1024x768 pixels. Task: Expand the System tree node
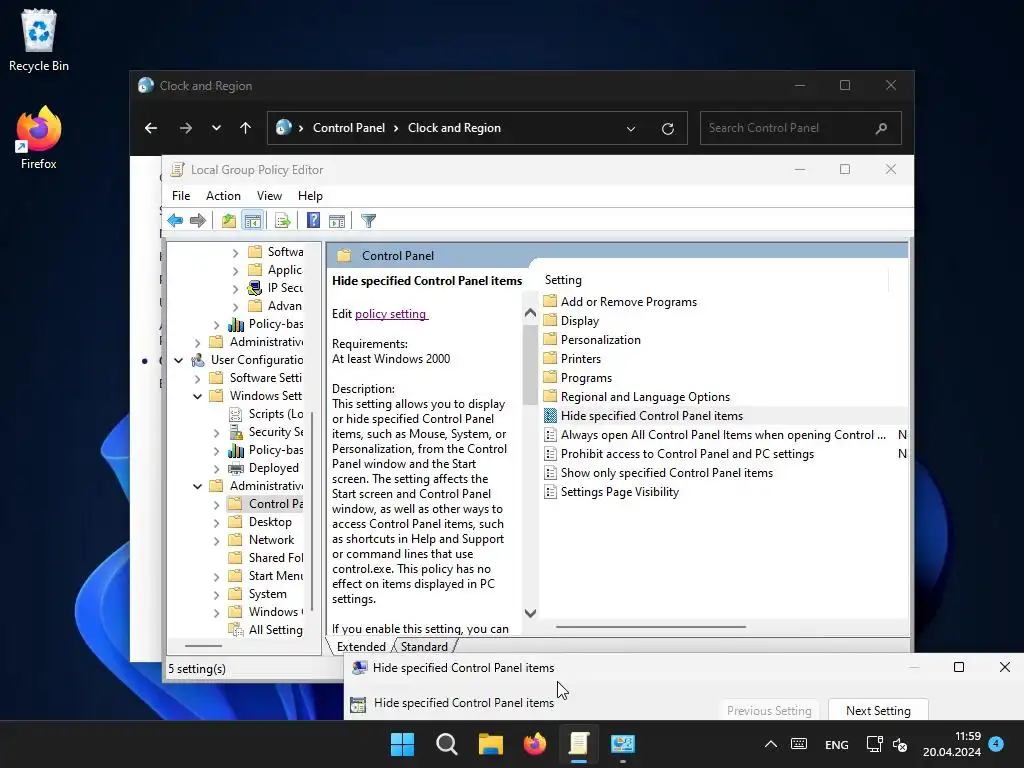pyautogui.click(x=216, y=594)
